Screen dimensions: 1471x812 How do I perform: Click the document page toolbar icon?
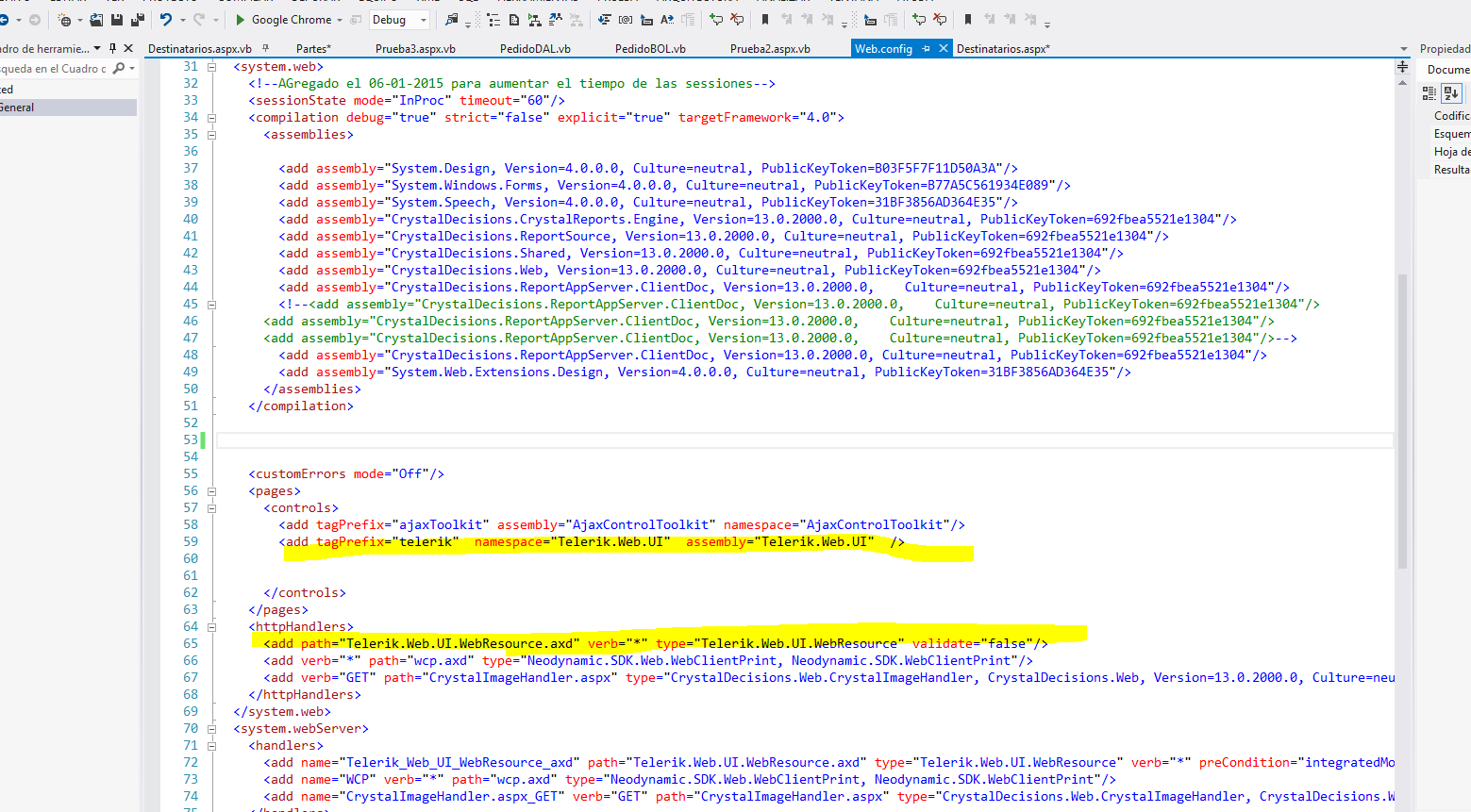[x=514, y=20]
